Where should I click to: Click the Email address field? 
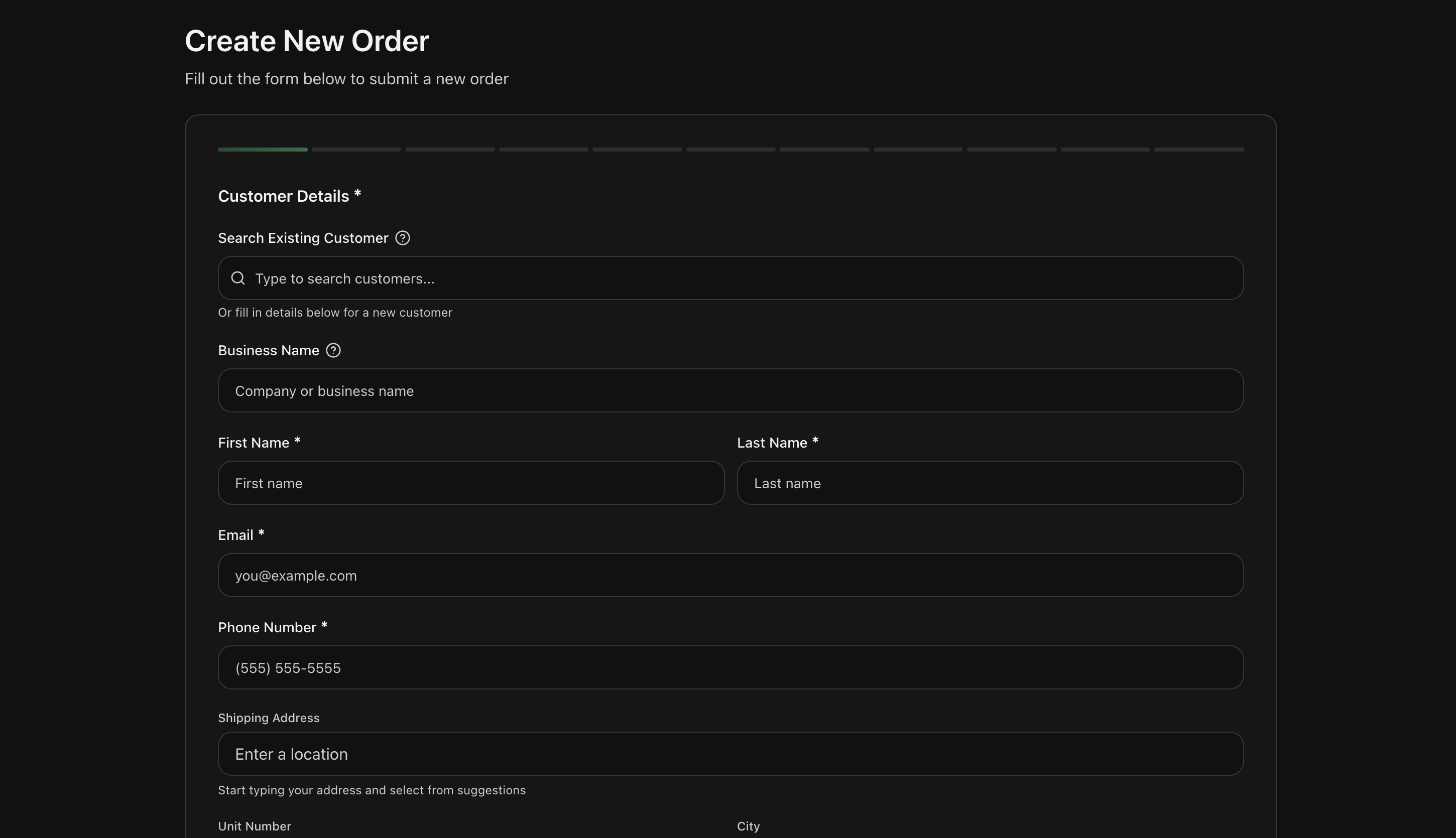point(730,576)
